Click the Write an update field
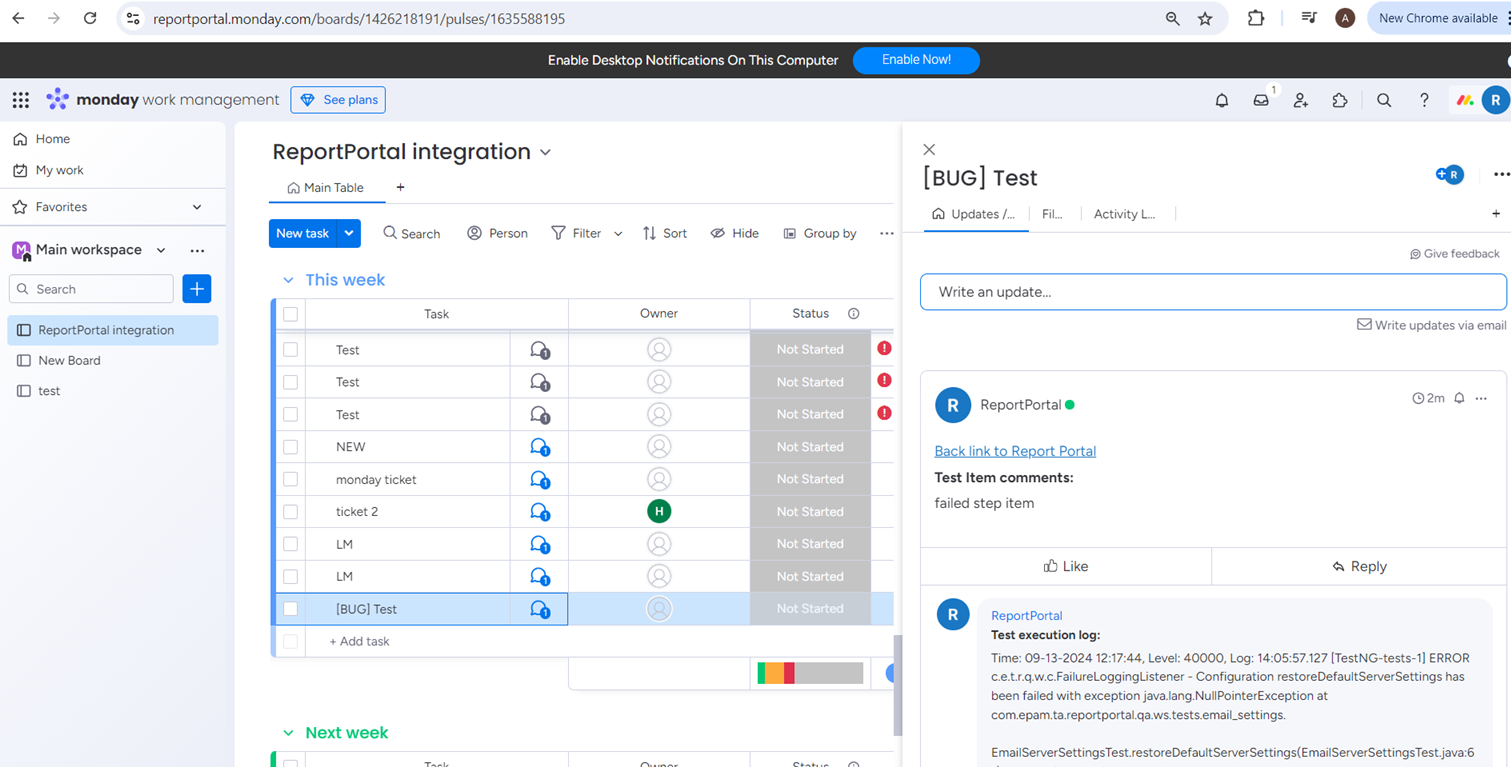This screenshot has width=1511, height=767. [1212, 291]
